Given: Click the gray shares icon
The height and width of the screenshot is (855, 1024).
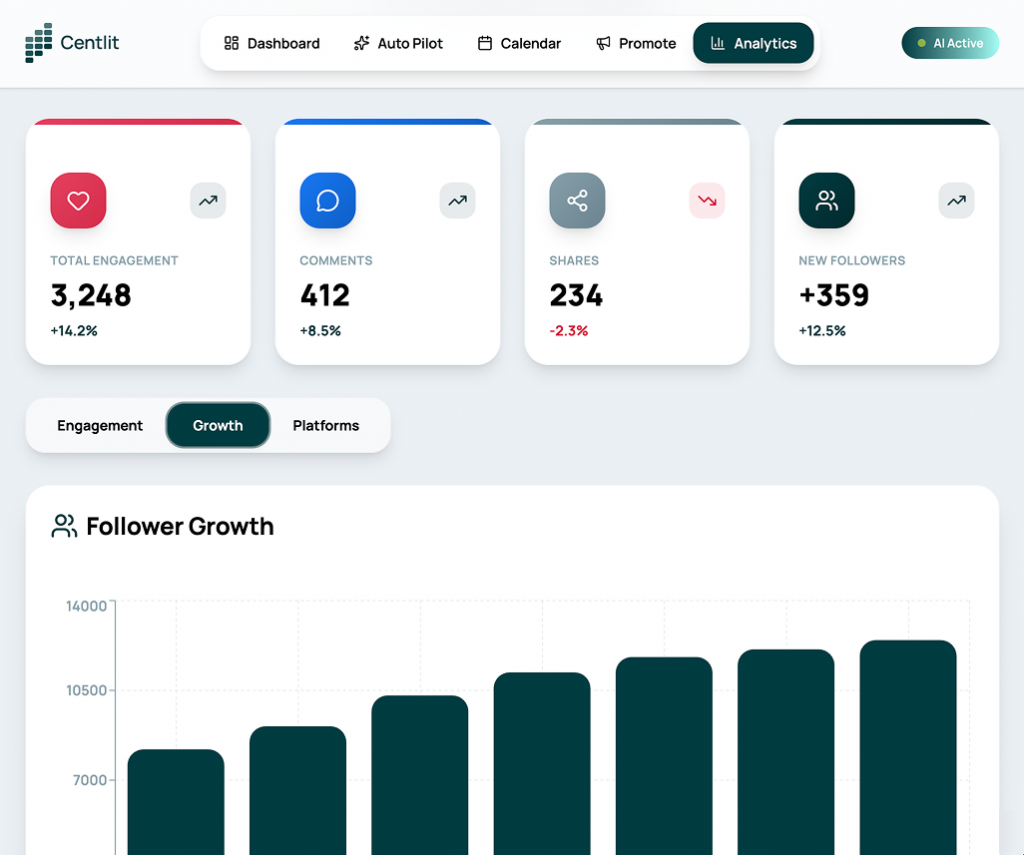Looking at the screenshot, I should click(x=577, y=200).
